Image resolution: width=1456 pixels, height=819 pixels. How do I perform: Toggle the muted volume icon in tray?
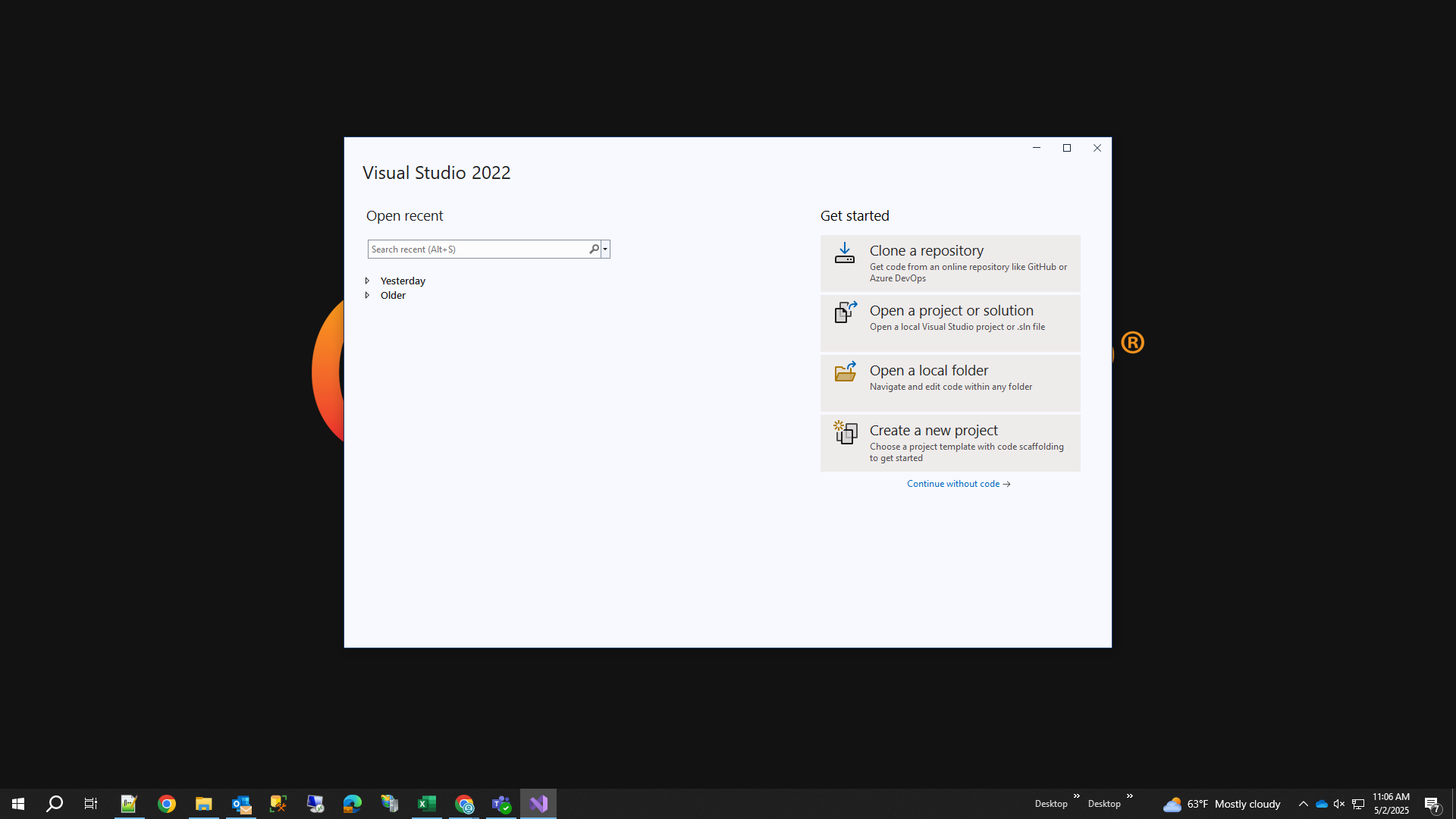[1339, 804]
